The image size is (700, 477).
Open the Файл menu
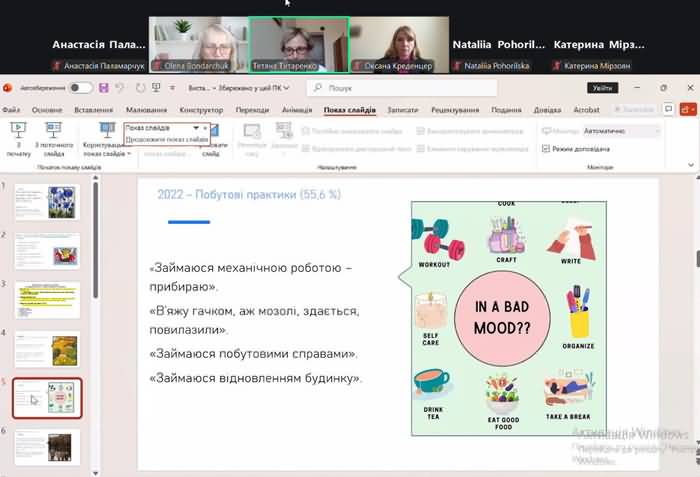12,110
